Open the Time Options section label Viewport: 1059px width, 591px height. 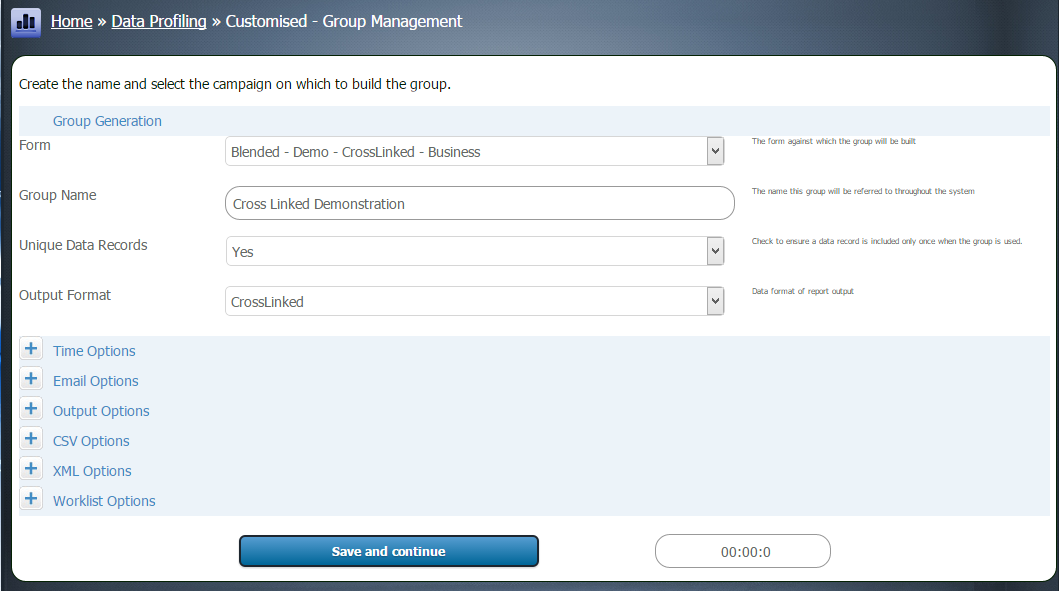93,351
